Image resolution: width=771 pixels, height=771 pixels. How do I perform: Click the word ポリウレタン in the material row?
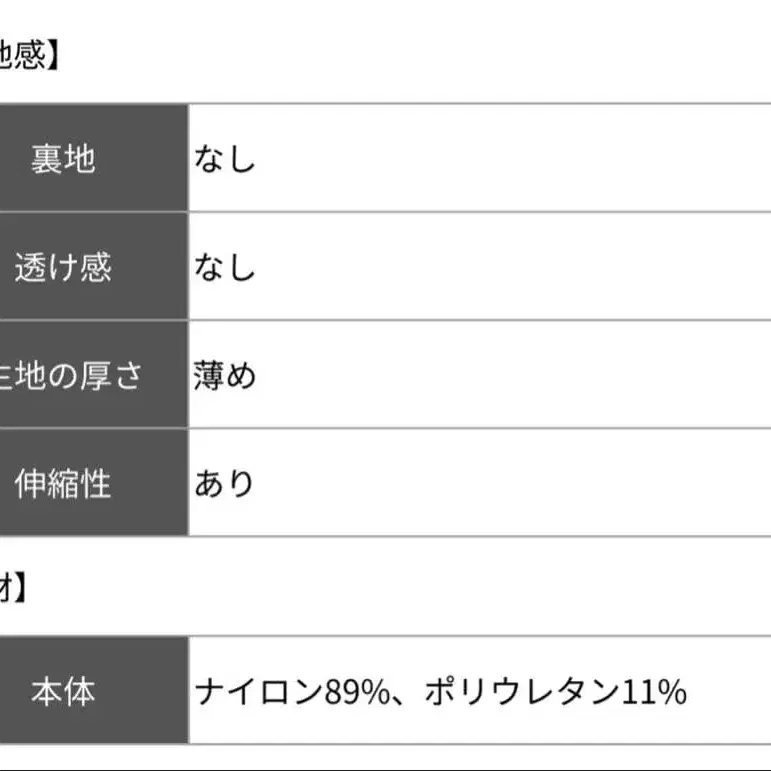click(x=516, y=692)
